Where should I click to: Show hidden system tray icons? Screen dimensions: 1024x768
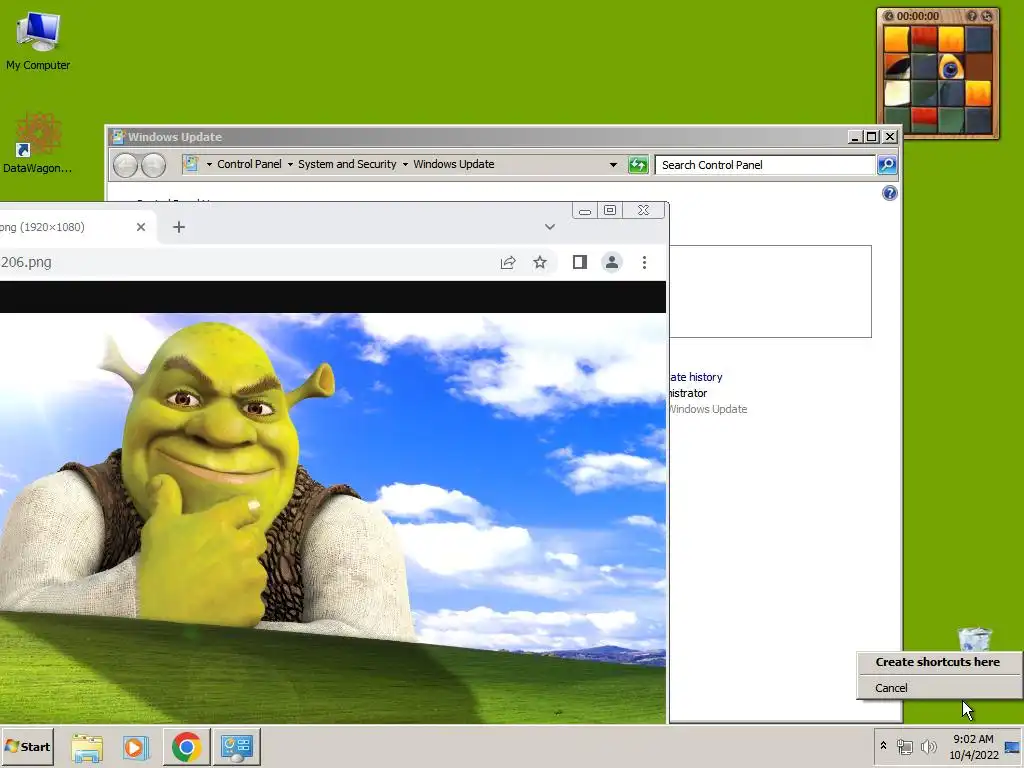pos(884,745)
